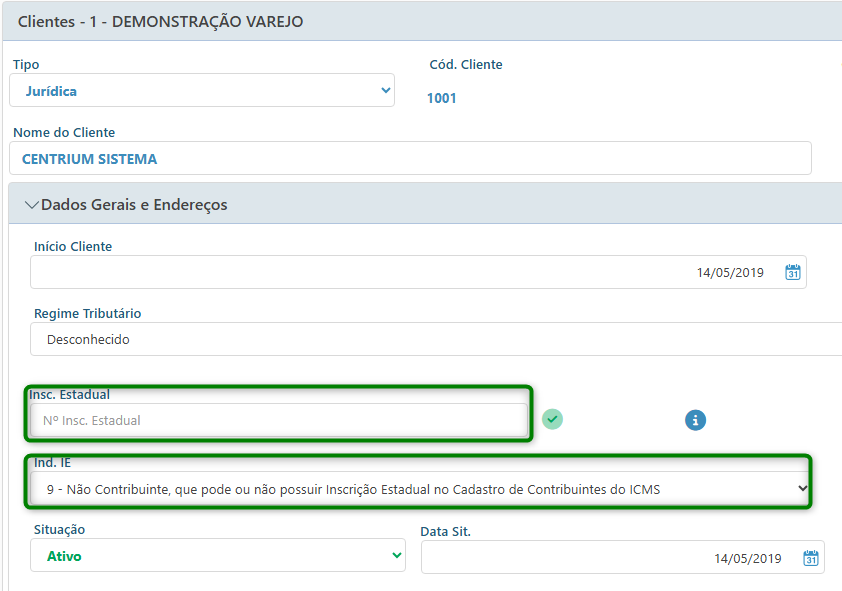
Task: Open the Tipo dropdown showing Jurídica
Action: tap(201, 91)
